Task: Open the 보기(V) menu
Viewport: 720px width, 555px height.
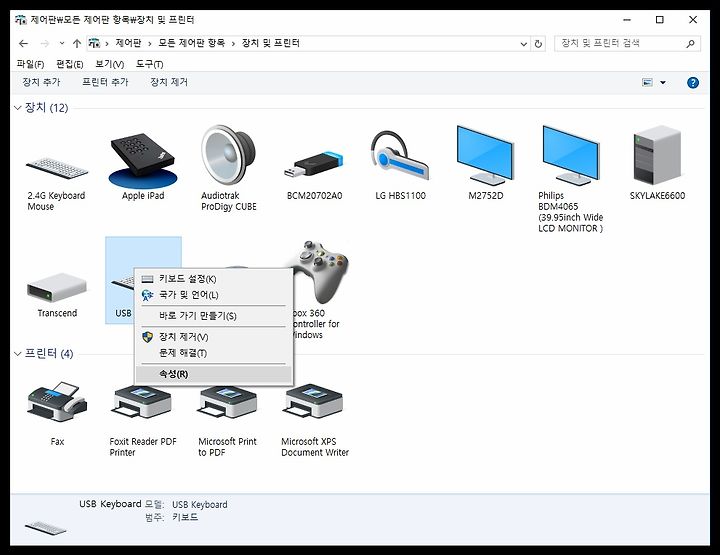Action: click(x=110, y=64)
